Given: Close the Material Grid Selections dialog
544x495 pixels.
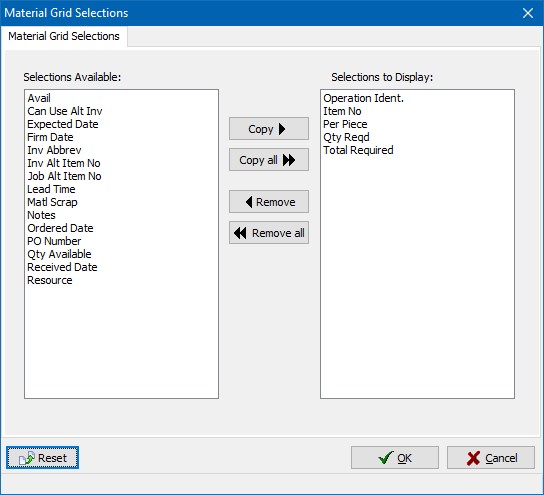Looking at the screenshot, I should (x=528, y=13).
